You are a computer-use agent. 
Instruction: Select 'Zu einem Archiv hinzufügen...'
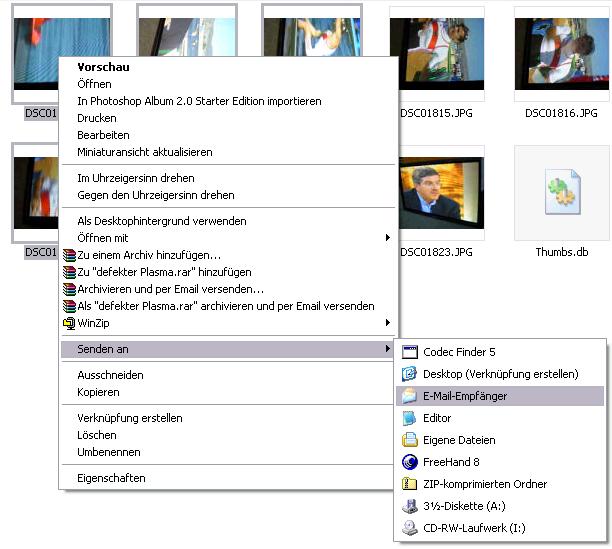coord(228,255)
